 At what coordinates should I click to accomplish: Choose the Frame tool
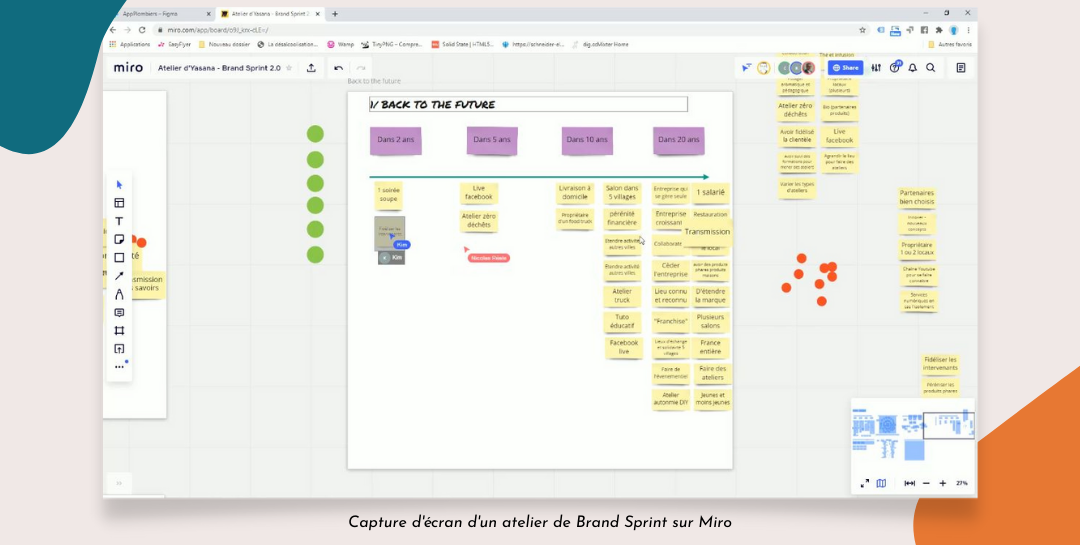click(119, 331)
